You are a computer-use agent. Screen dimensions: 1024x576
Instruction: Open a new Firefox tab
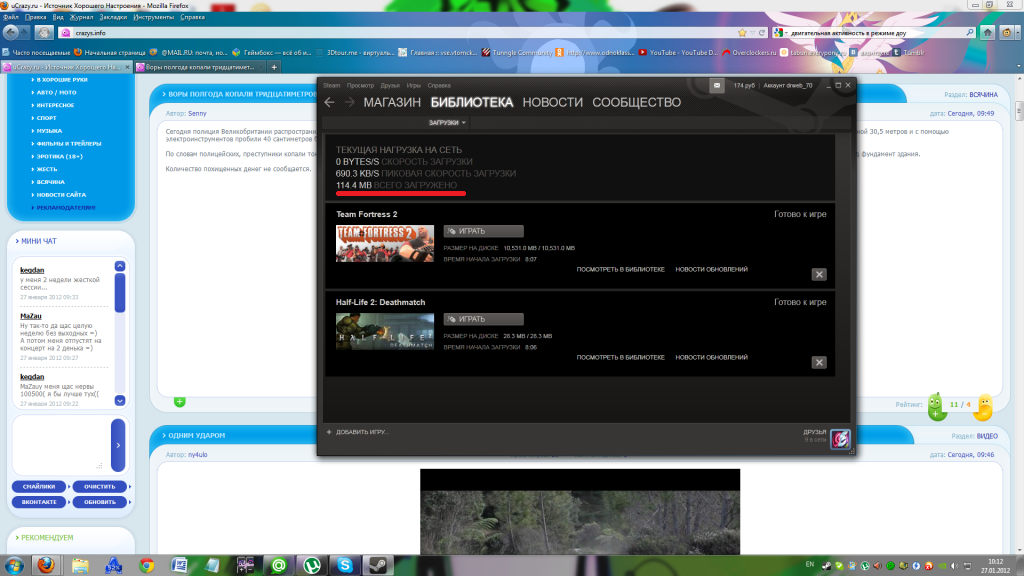(274, 67)
